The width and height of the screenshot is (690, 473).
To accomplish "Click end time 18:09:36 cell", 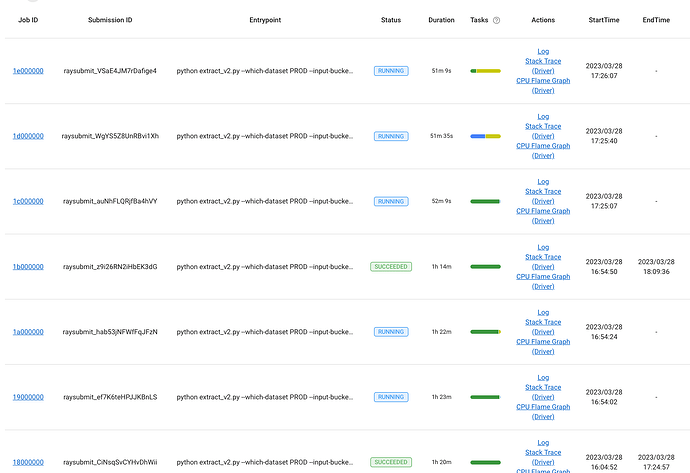I will [x=656, y=267].
